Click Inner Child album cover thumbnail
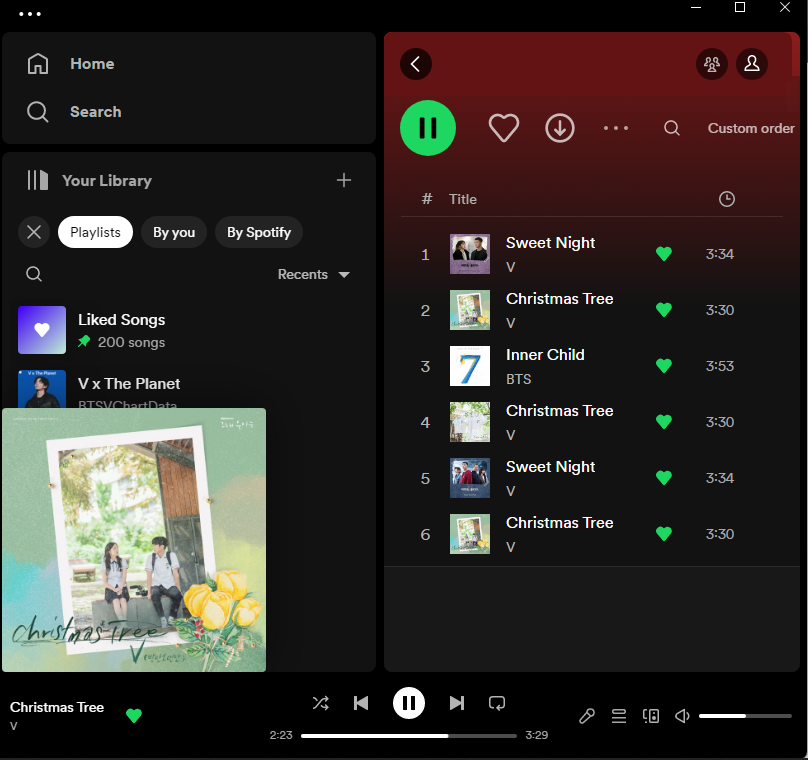The height and width of the screenshot is (760, 808). click(x=470, y=366)
